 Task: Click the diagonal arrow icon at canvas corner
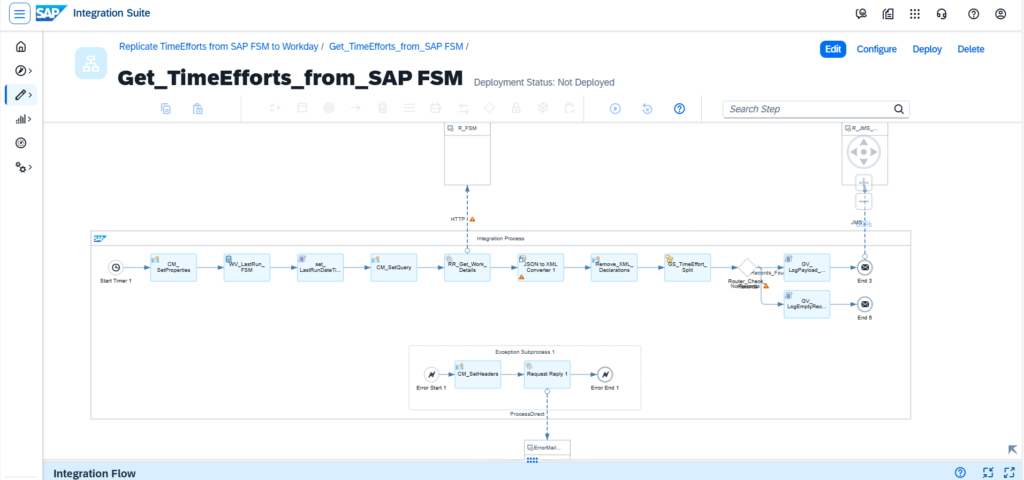click(x=1012, y=449)
